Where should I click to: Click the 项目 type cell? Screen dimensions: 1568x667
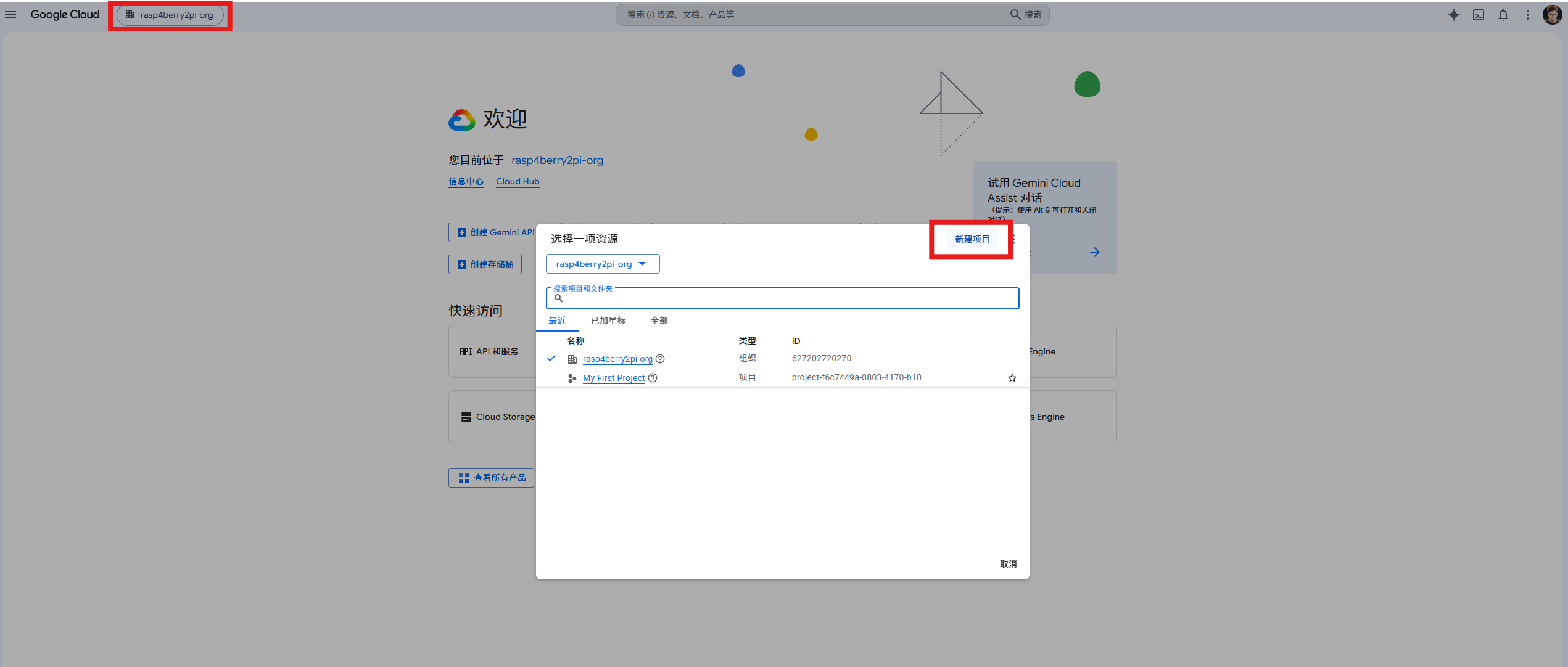click(748, 377)
